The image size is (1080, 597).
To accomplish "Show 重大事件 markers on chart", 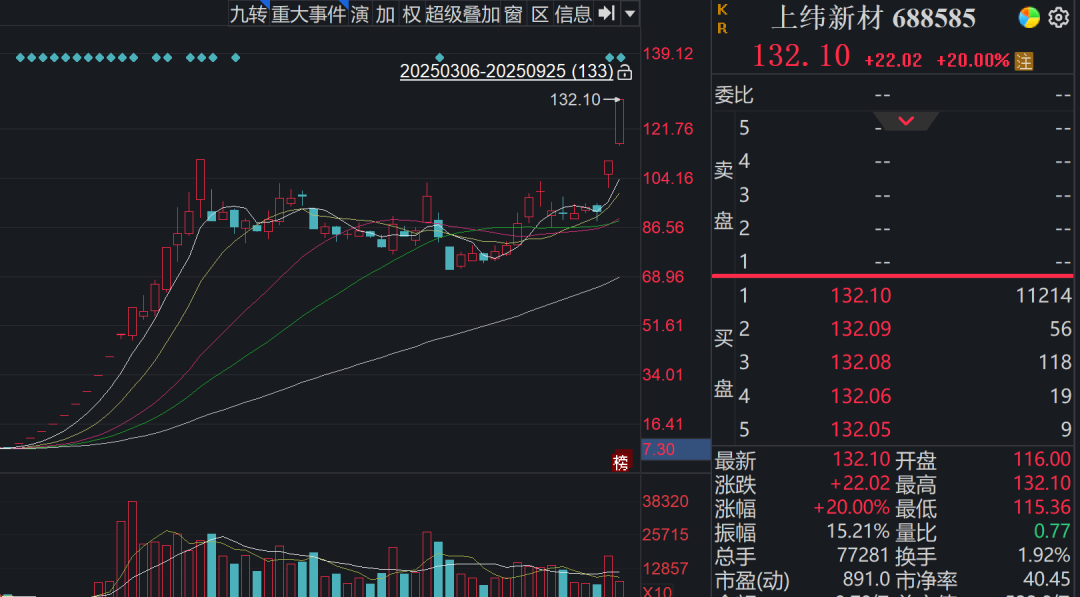I will click(x=309, y=14).
